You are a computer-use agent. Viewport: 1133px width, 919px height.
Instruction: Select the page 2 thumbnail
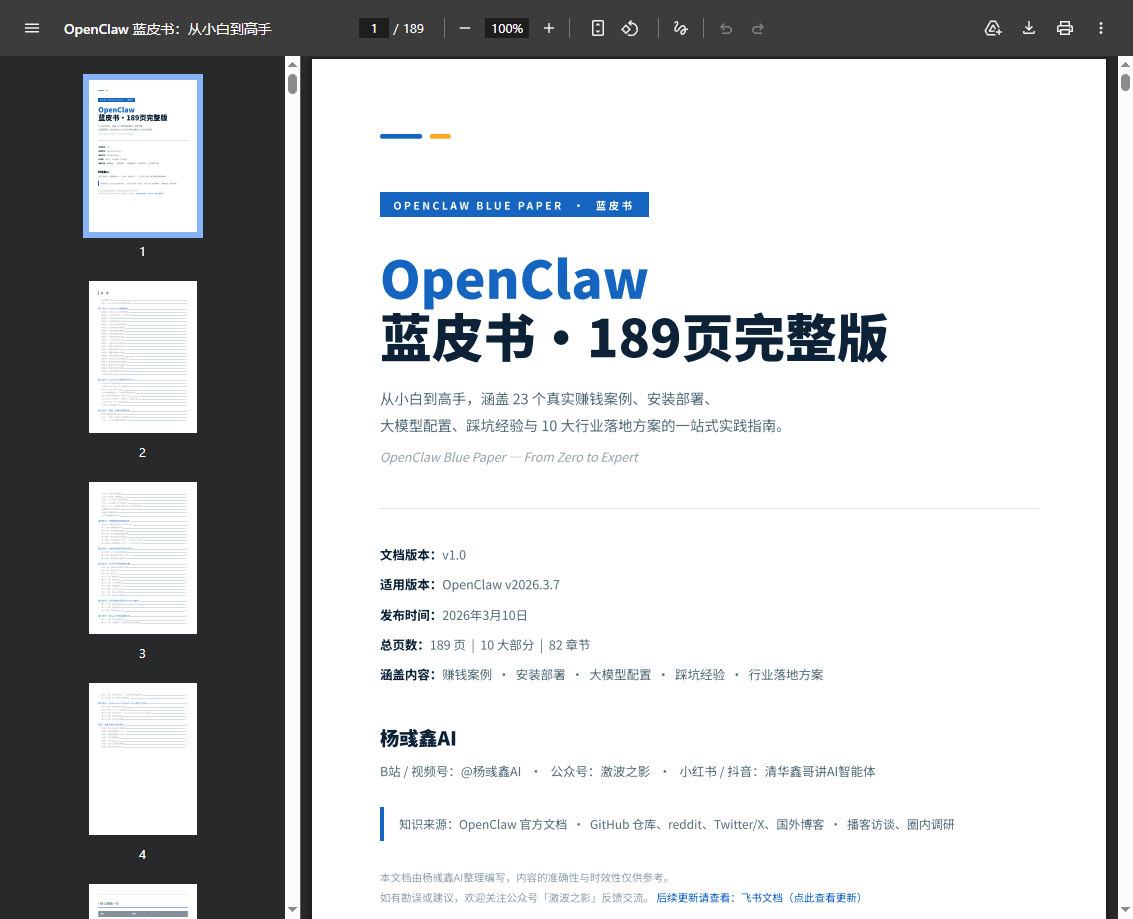tap(143, 357)
